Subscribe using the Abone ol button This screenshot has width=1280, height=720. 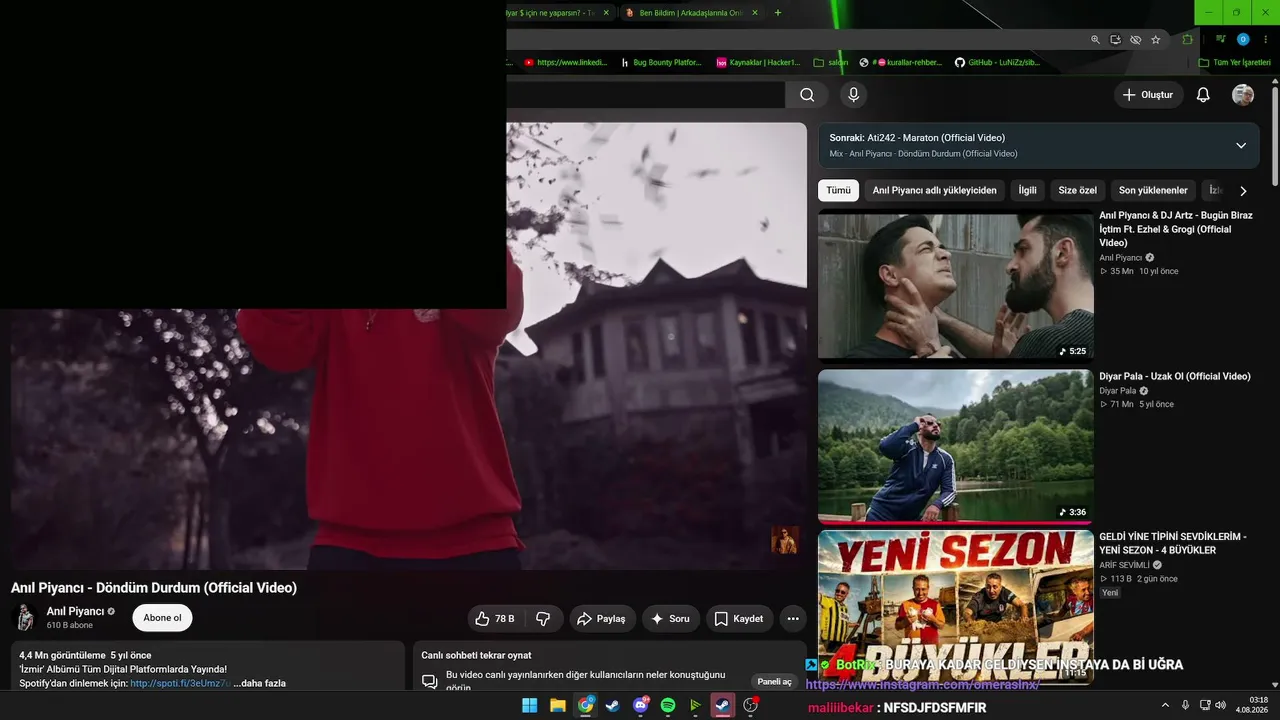click(x=162, y=618)
